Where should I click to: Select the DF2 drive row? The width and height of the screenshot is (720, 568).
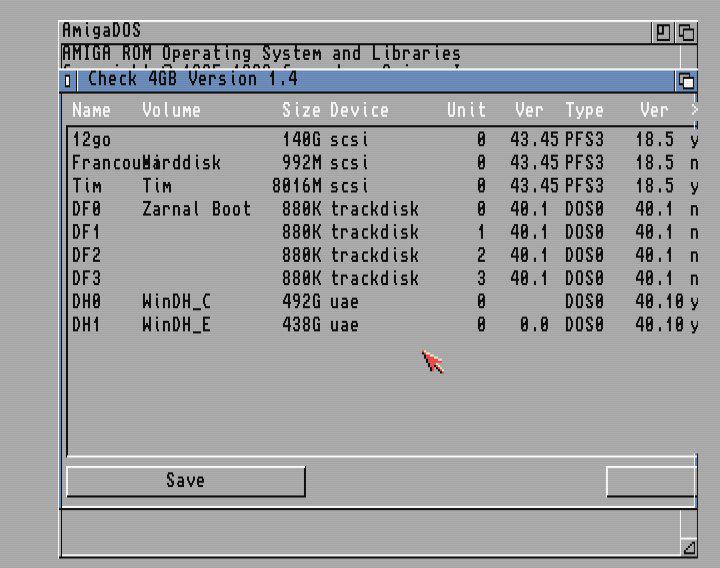(384, 255)
